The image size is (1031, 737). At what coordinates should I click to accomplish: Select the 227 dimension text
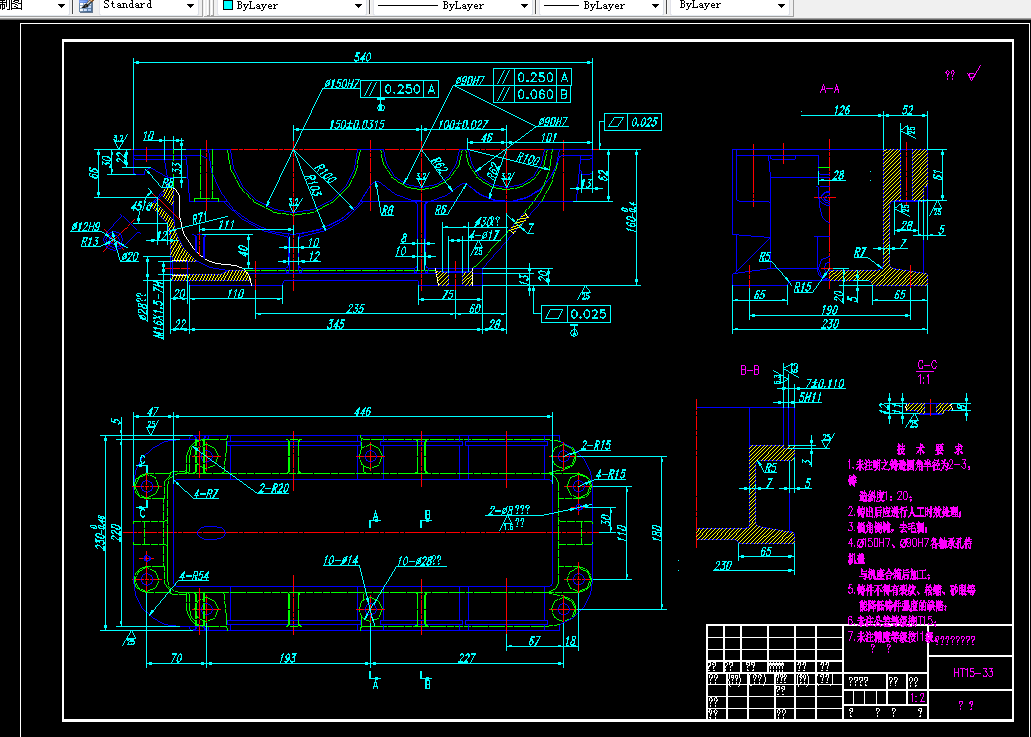point(467,657)
